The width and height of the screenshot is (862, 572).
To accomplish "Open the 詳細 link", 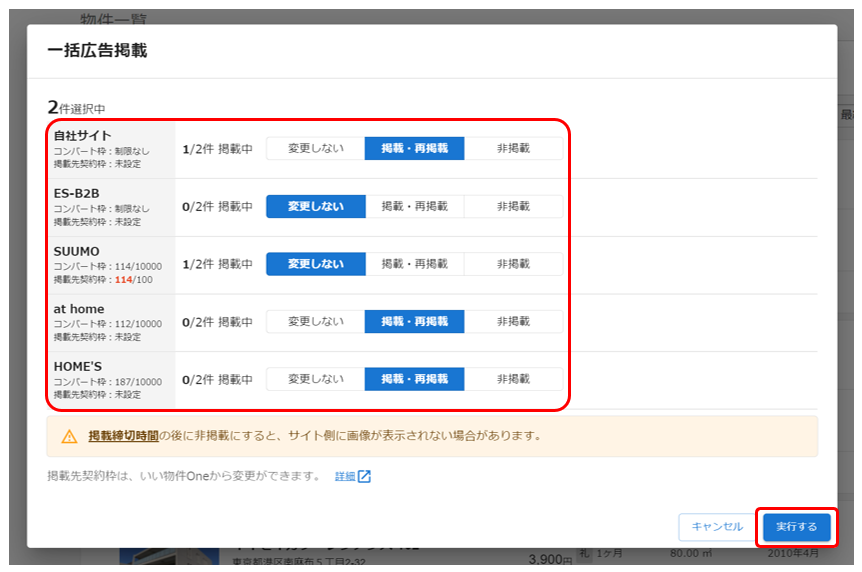I will (x=345, y=476).
